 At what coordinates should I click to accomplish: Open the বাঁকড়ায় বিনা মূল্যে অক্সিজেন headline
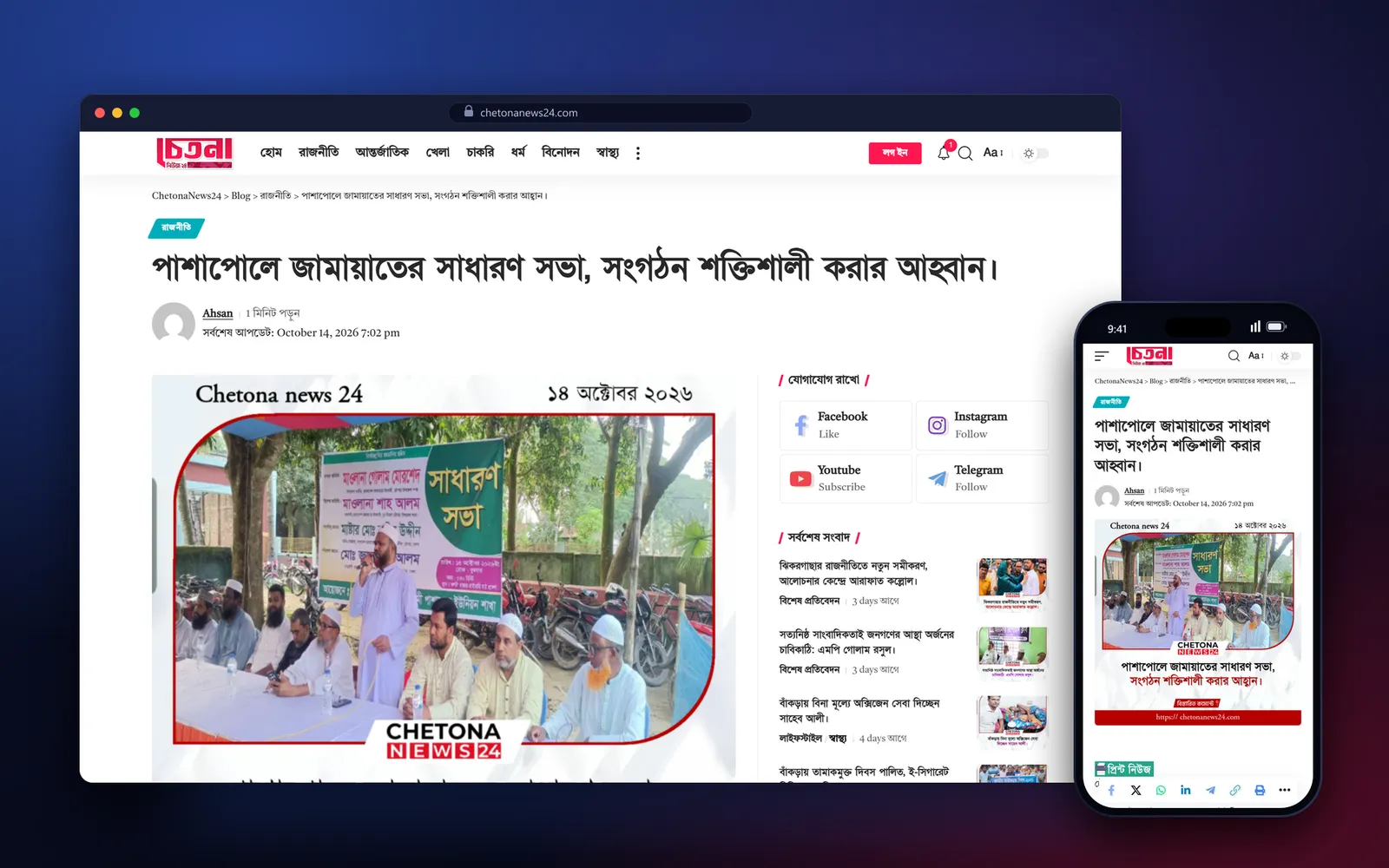859,710
